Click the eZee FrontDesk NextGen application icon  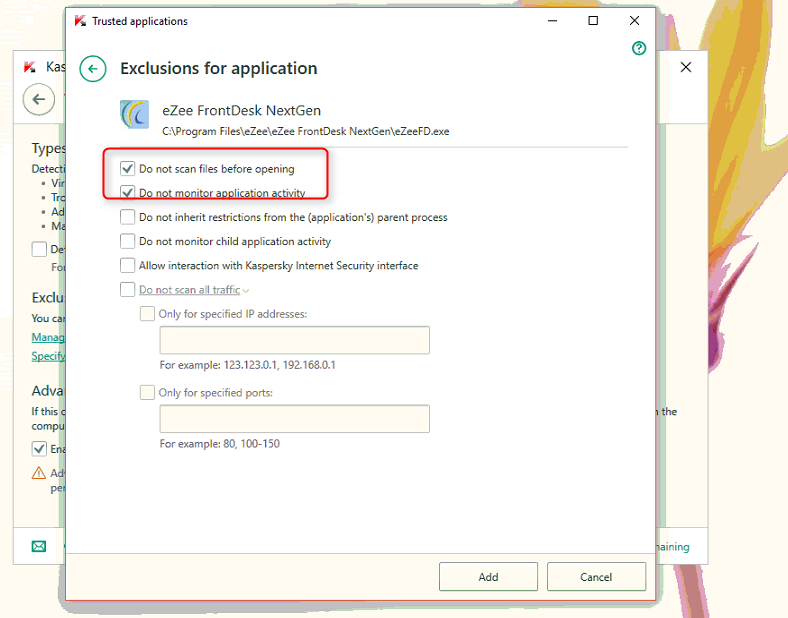click(x=134, y=114)
